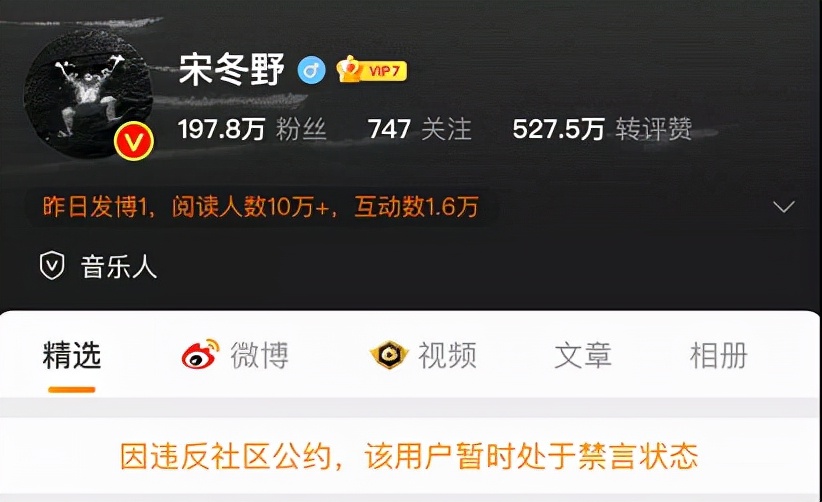The height and width of the screenshot is (502, 822).
Task: Tap the username 宋冬野
Action: pyautogui.click(x=232, y=70)
